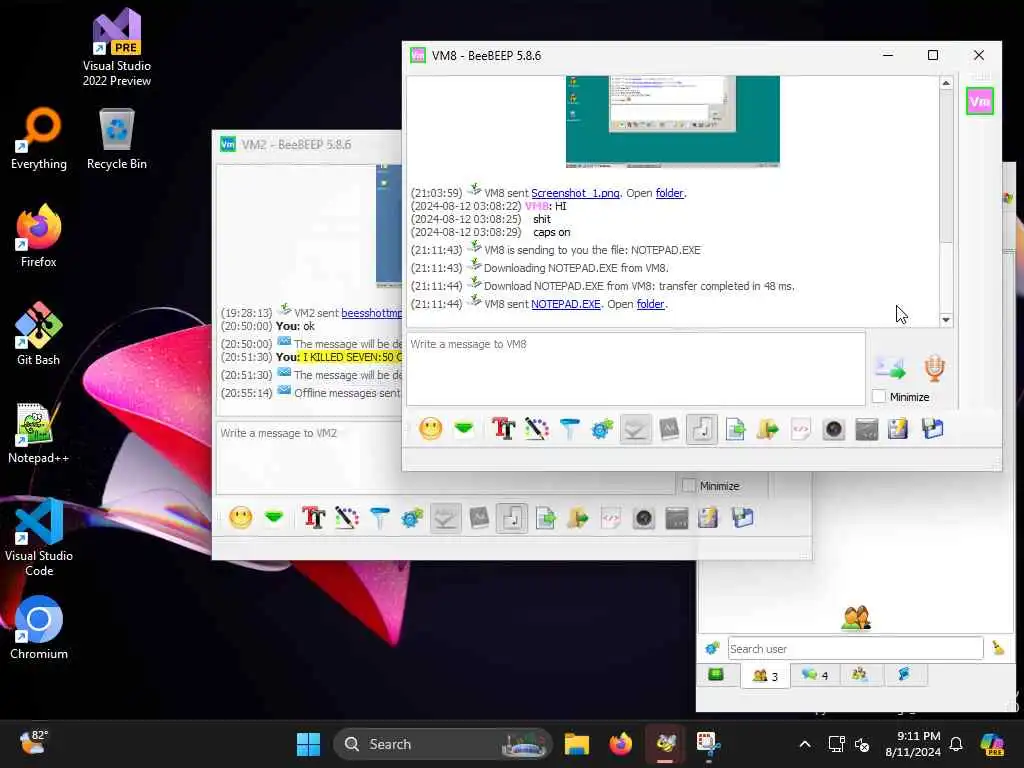This screenshot has height=768, width=1024.
Task: Click the broom clear icon beside Search user
Action: click(998, 648)
